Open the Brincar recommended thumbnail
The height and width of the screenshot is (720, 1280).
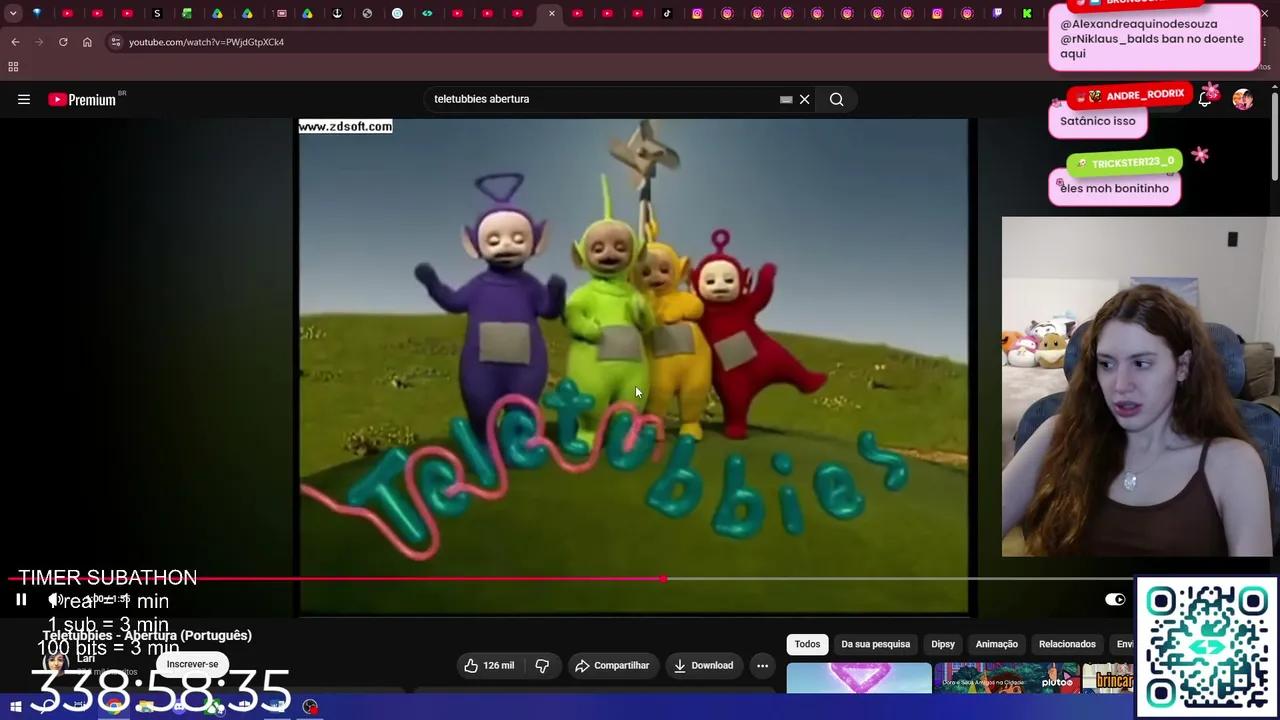[x=1108, y=677]
